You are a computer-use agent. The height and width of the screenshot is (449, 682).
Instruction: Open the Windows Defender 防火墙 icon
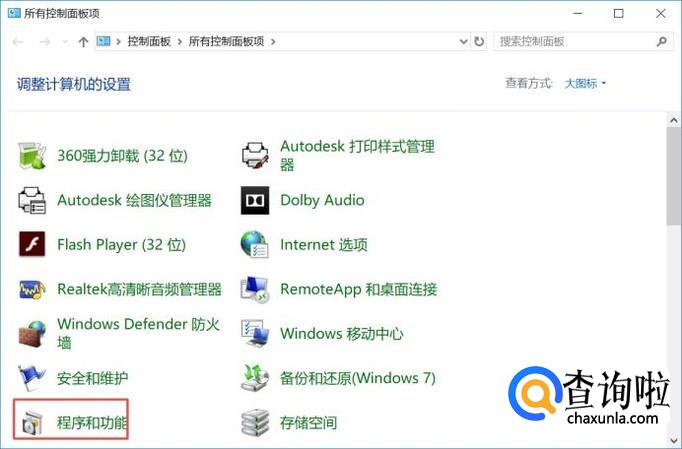tap(32, 334)
